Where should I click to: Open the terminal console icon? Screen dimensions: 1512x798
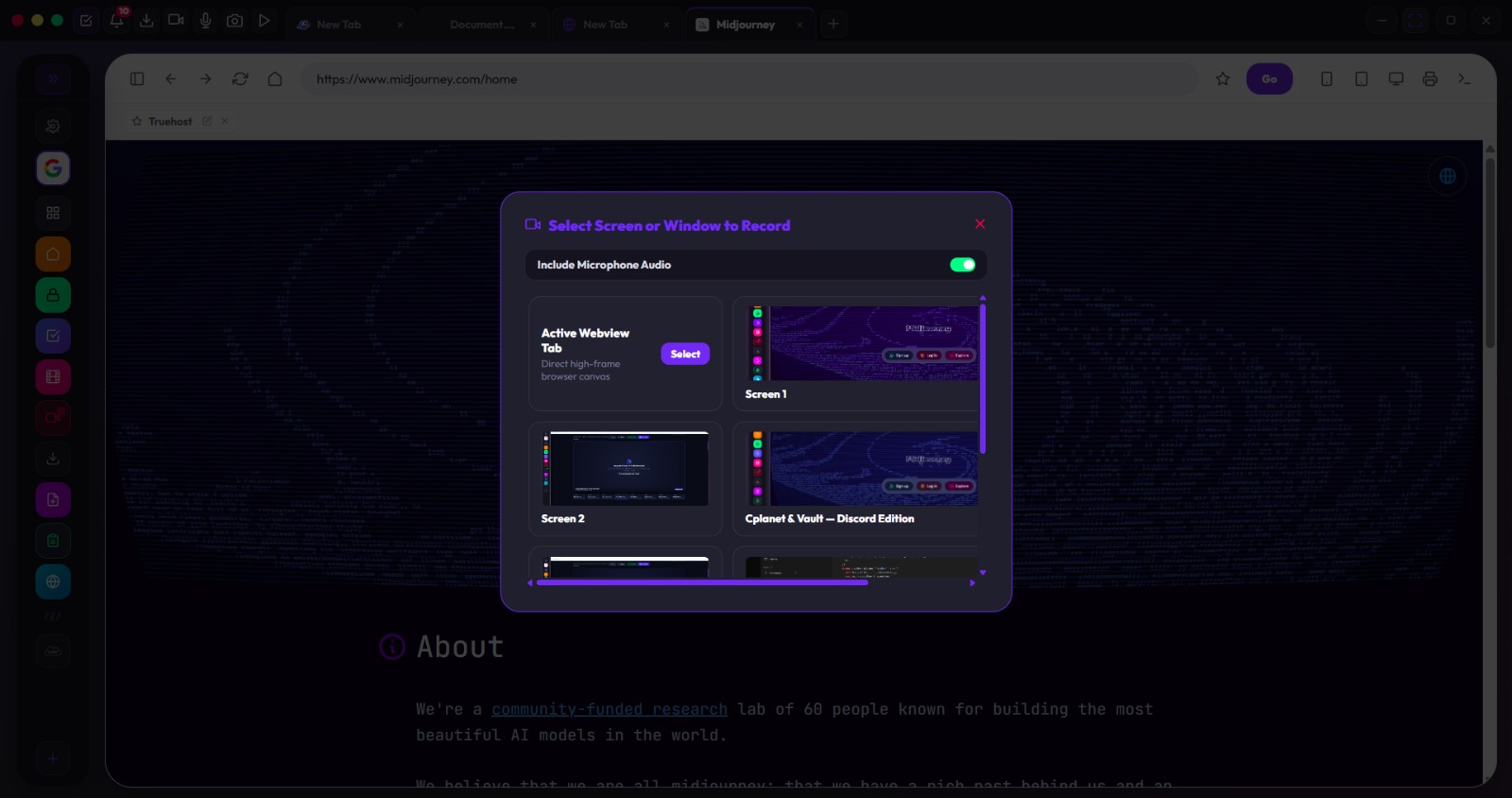click(1465, 79)
